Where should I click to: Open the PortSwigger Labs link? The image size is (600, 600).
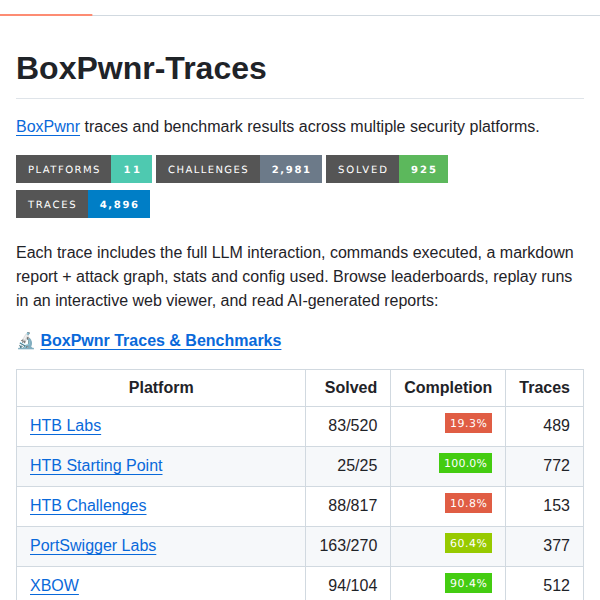click(93, 545)
